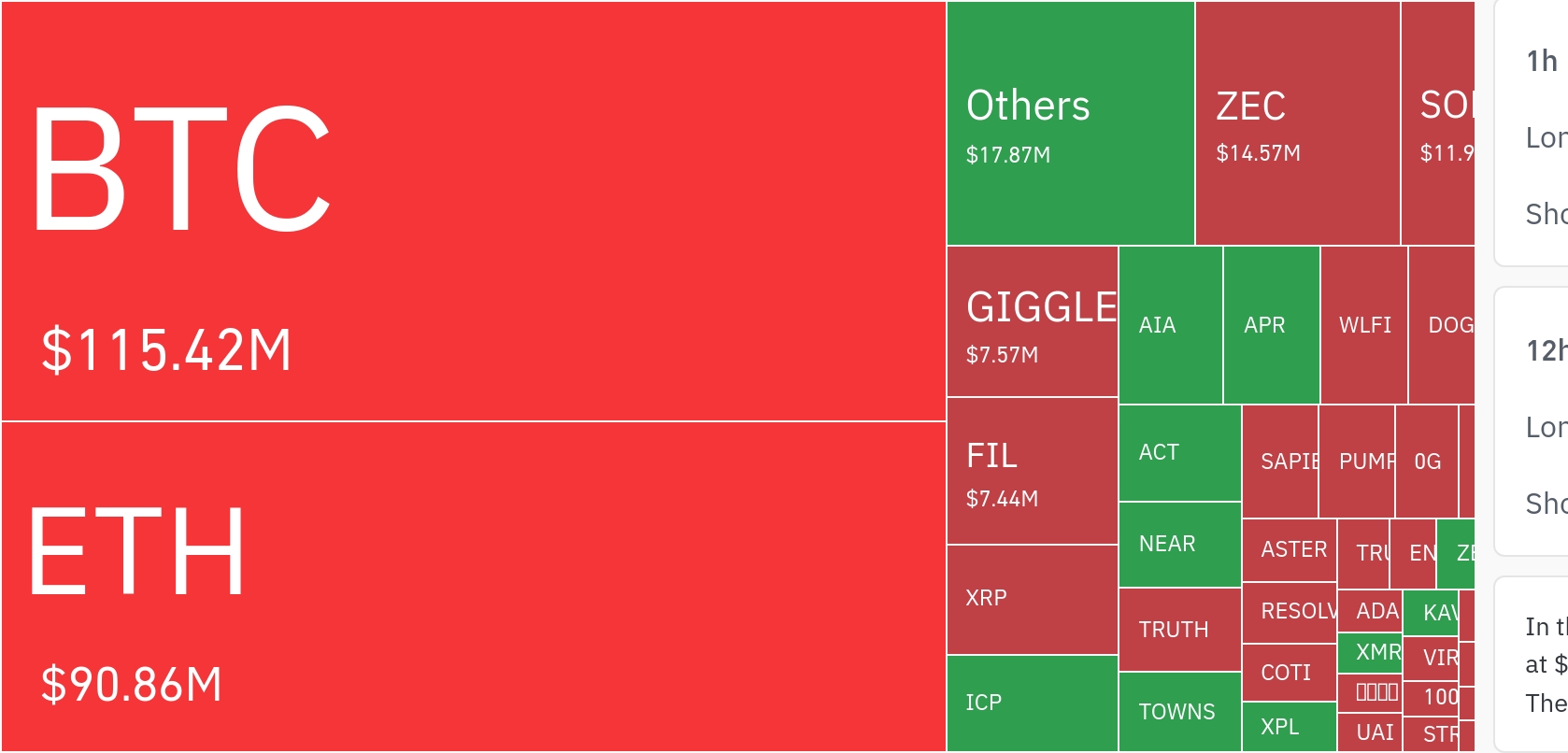Screen dimensions: 1568x753
Task: Select the green TOWNS block
Action: tap(1179, 712)
